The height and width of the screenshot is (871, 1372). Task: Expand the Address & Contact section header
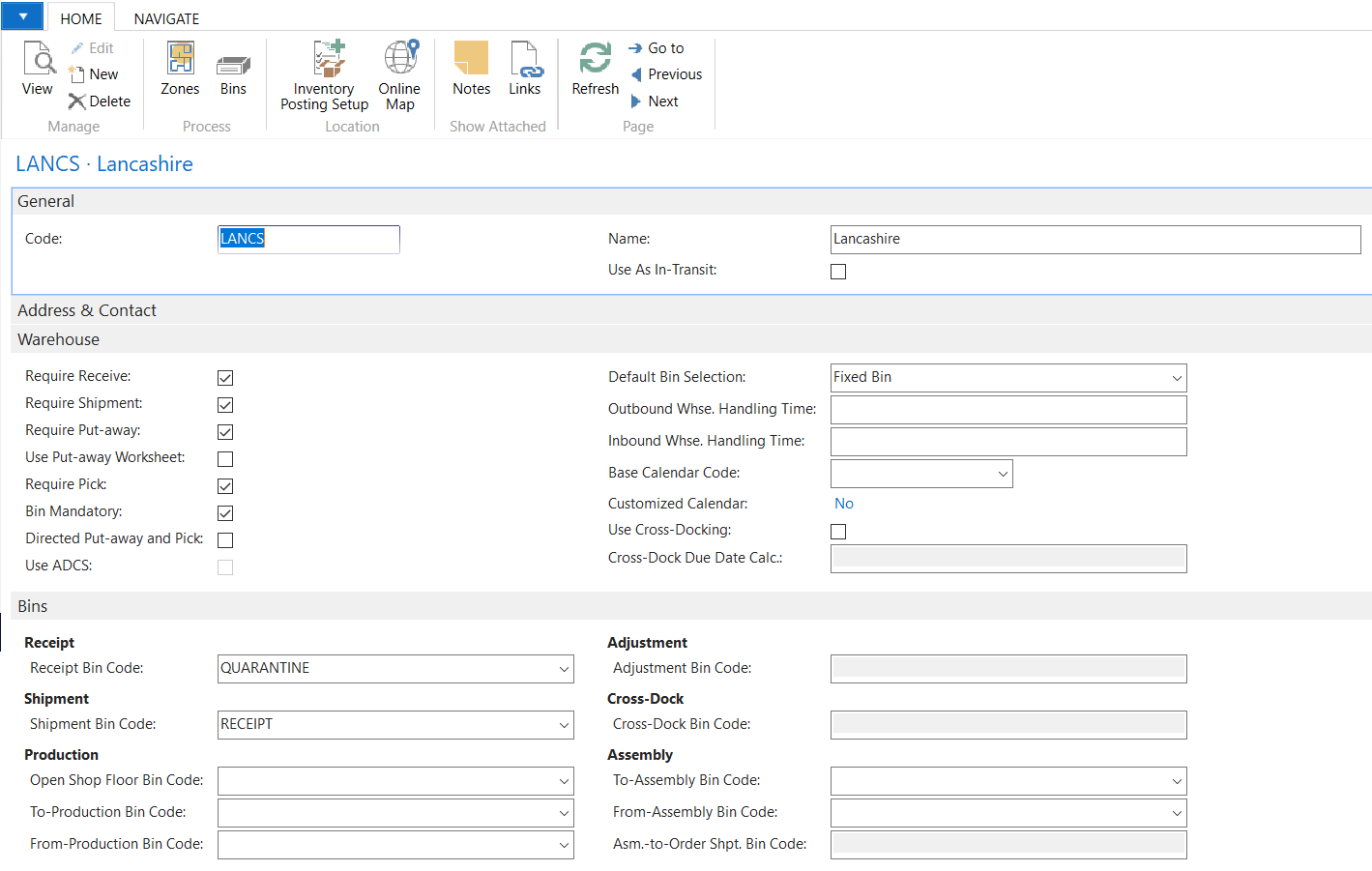[x=87, y=310]
